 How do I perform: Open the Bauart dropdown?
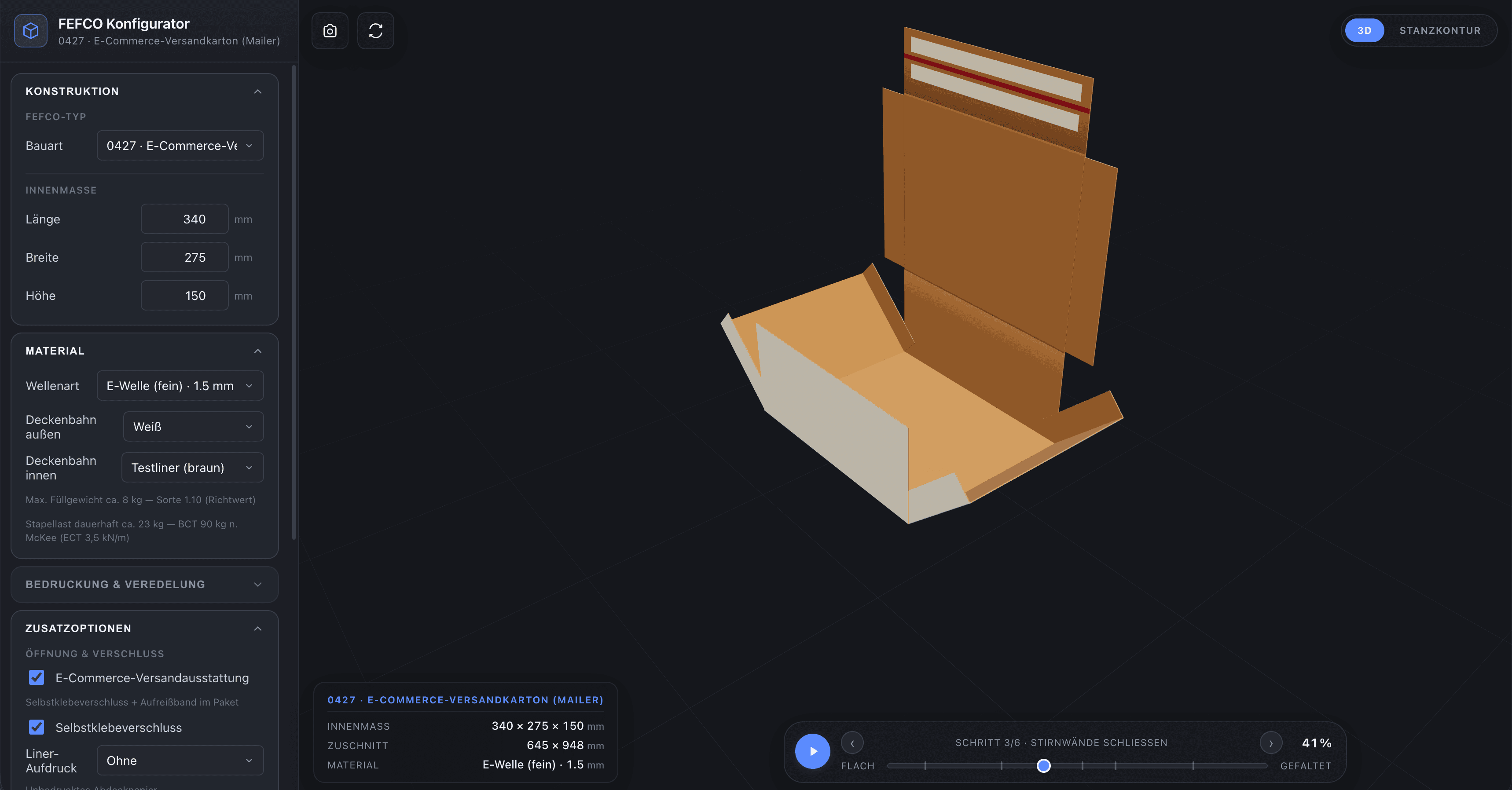pos(180,146)
